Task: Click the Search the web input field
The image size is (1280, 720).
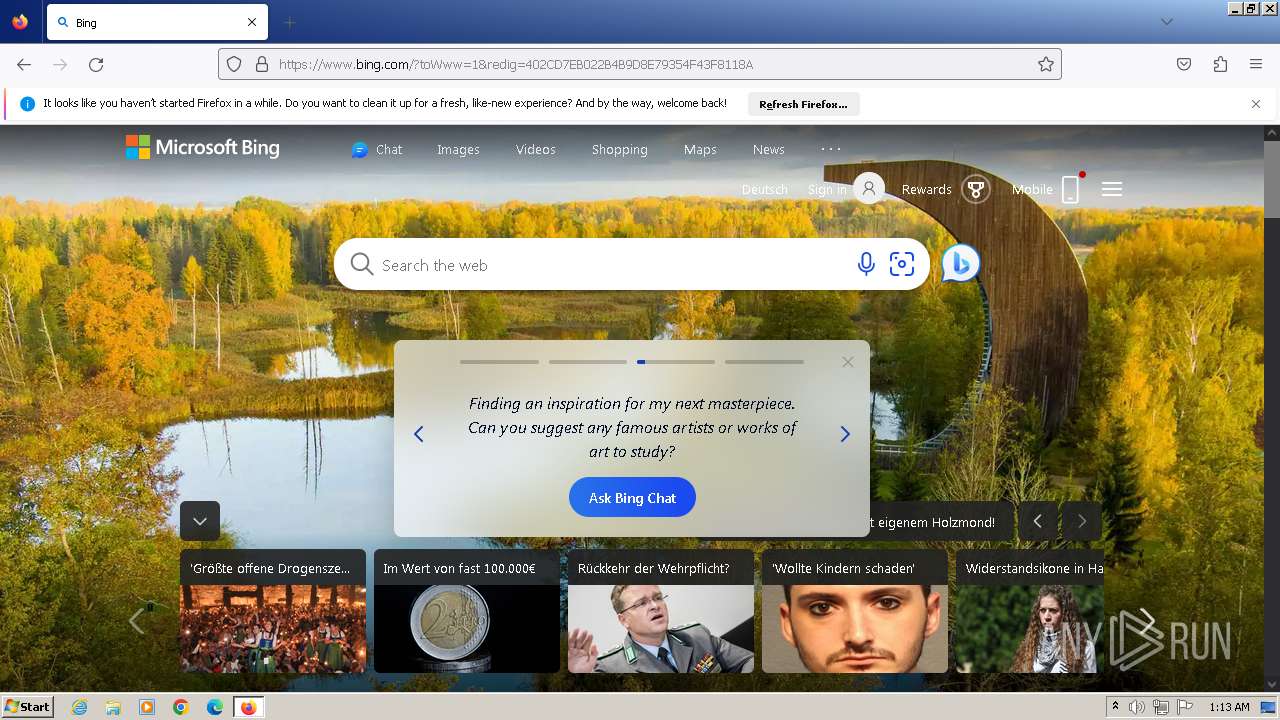Action: point(610,265)
